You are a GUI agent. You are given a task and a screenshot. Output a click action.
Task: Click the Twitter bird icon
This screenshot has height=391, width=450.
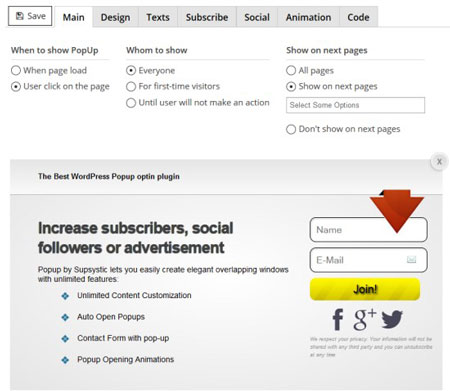click(392, 319)
